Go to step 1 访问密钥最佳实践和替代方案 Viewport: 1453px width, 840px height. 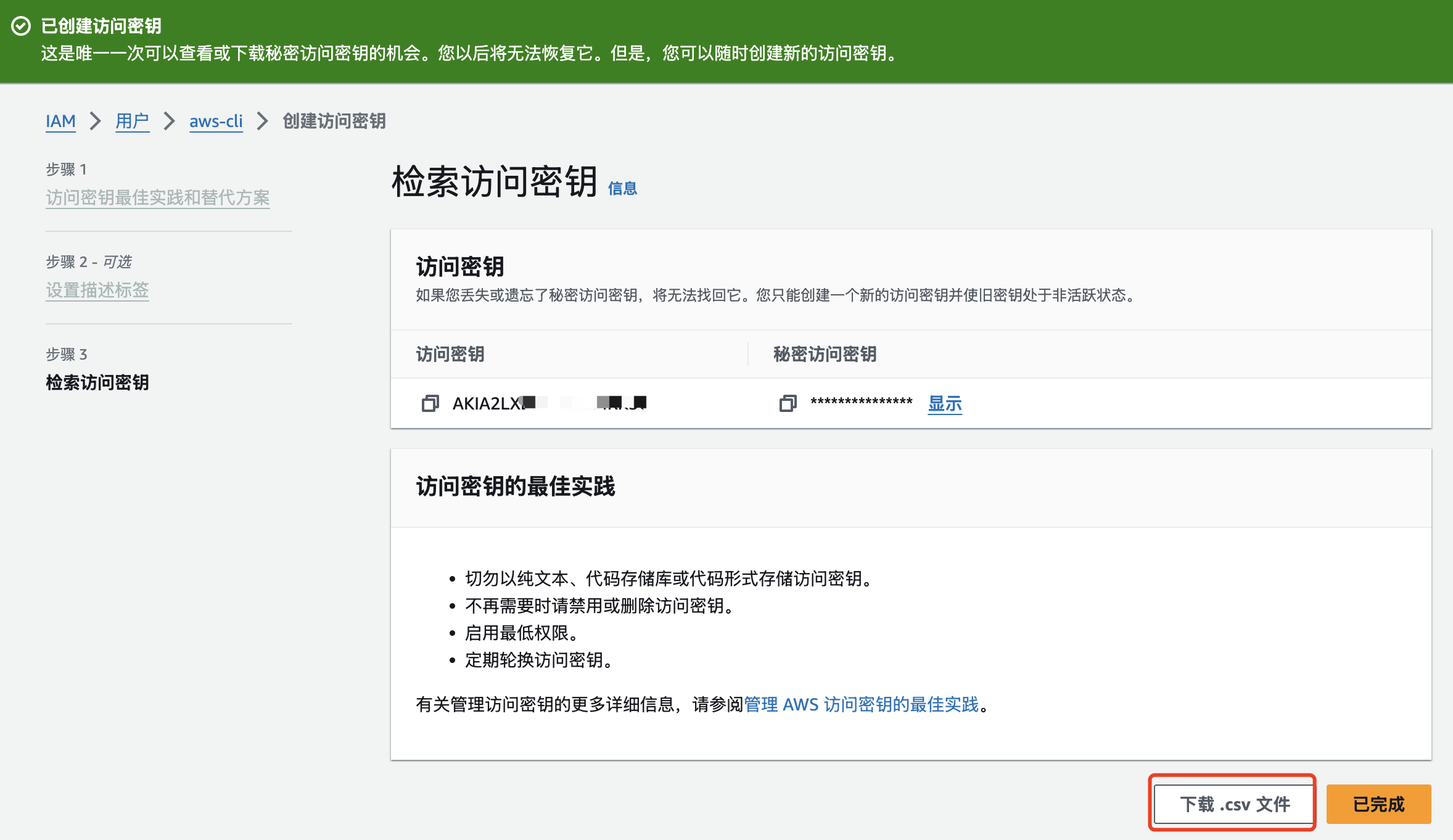pyautogui.click(x=157, y=197)
